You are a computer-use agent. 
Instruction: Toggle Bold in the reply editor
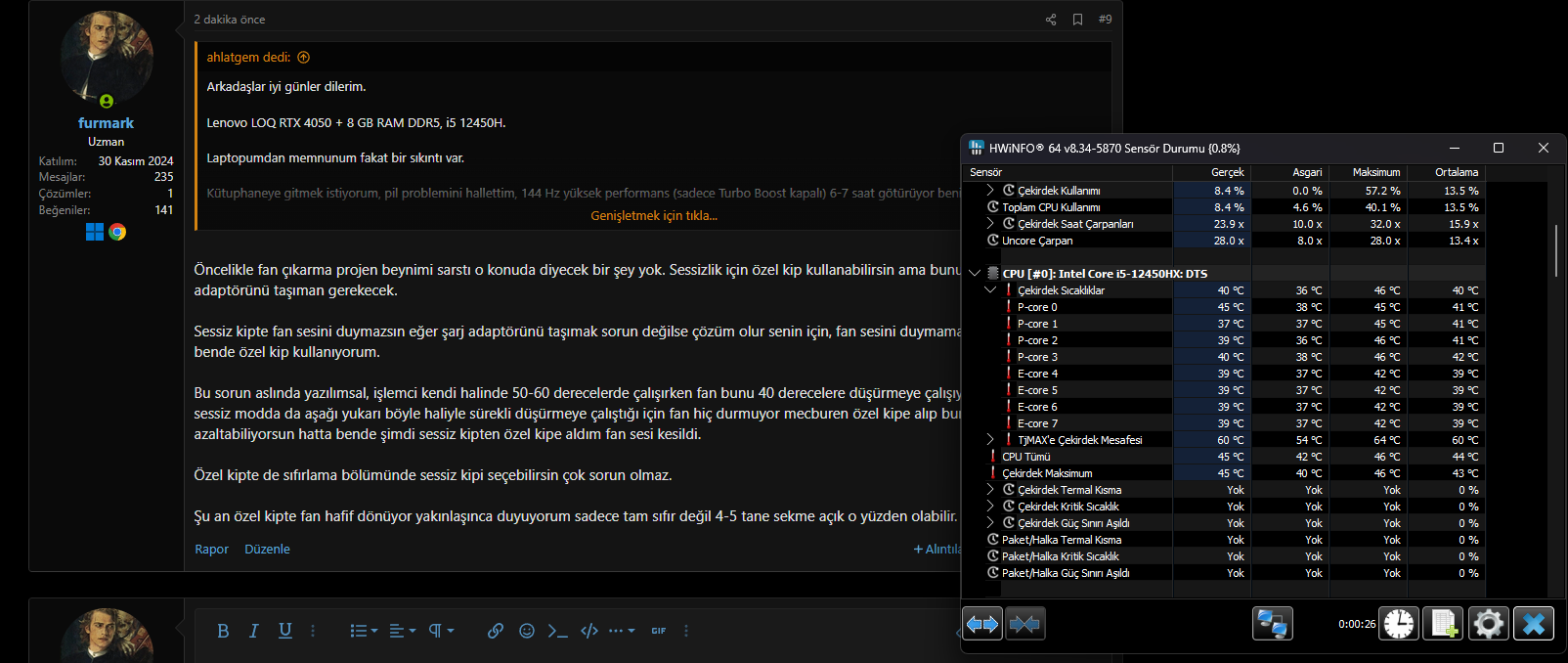pyautogui.click(x=223, y=631)
